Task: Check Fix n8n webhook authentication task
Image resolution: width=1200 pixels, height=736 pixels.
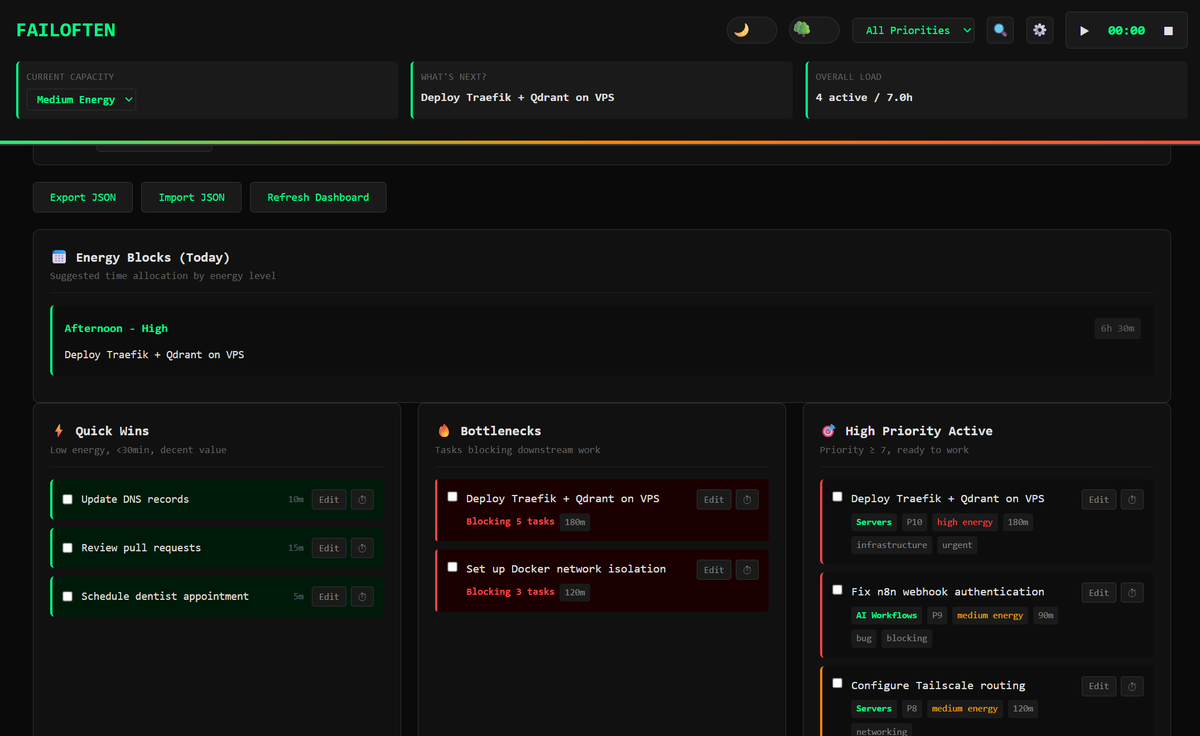Action: point(837,590)
